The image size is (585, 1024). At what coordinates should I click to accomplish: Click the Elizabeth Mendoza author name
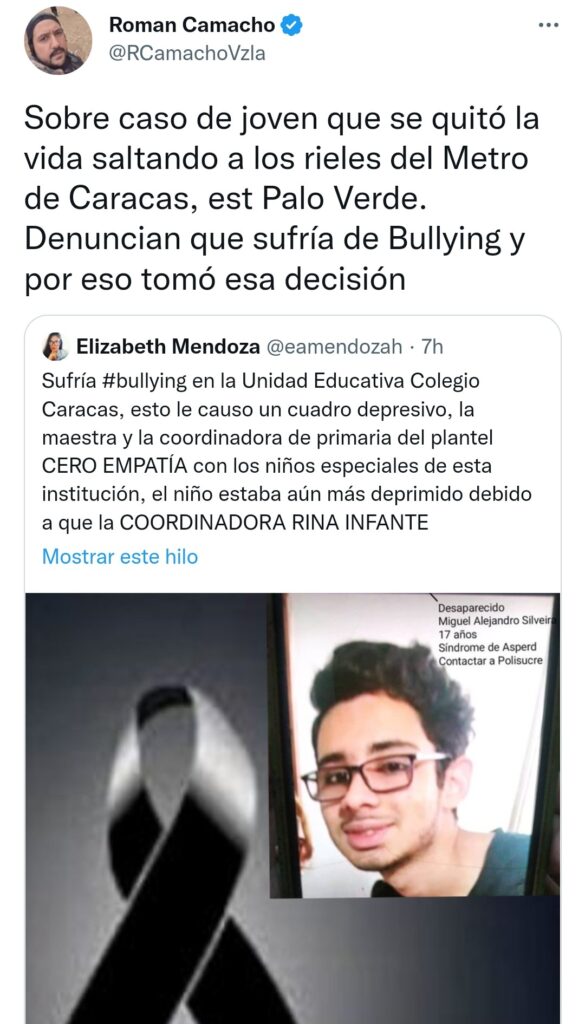168,347
